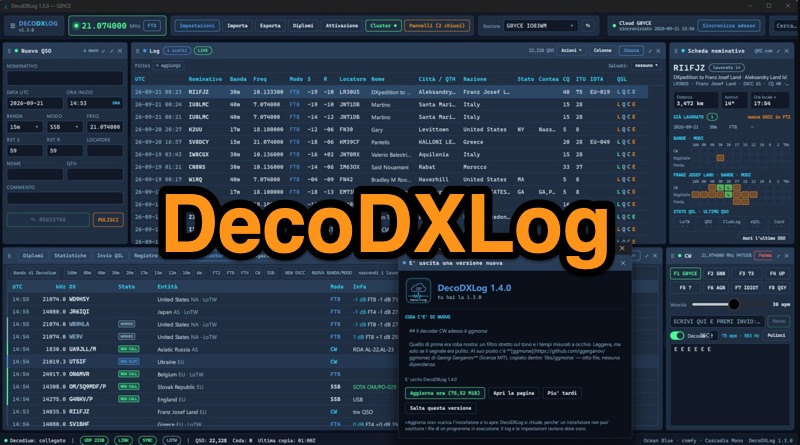
Task: Click Importa in the top toolbar
Action: click(x=237, y=26)
